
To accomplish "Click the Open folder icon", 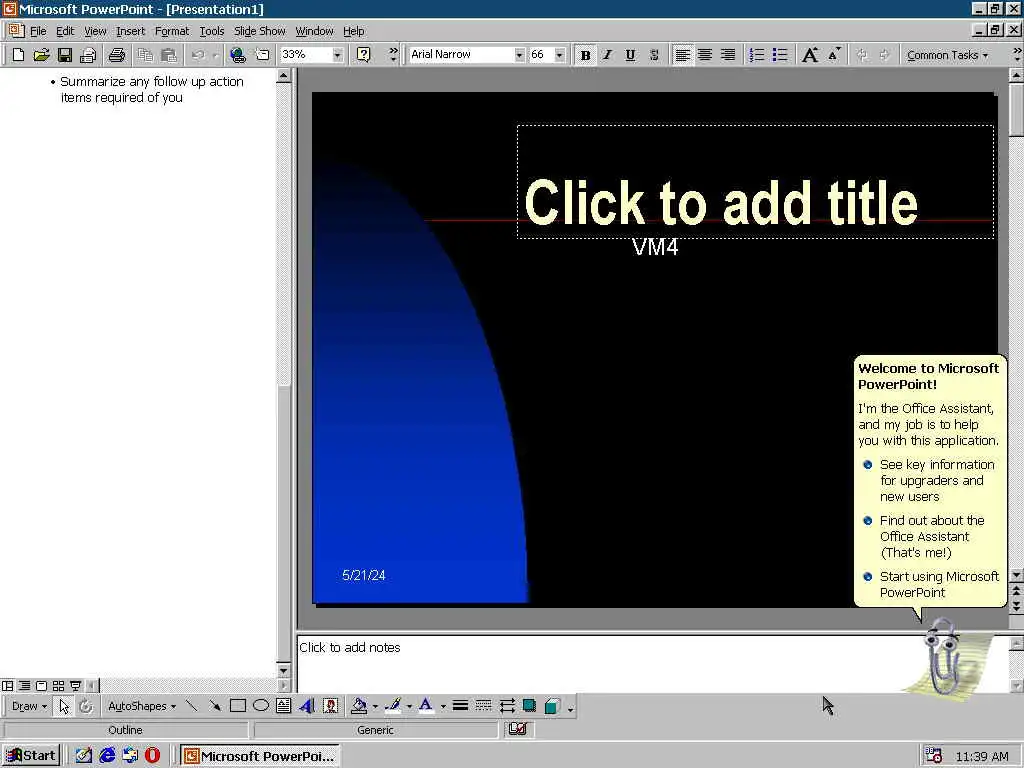I will coord(41,56).
